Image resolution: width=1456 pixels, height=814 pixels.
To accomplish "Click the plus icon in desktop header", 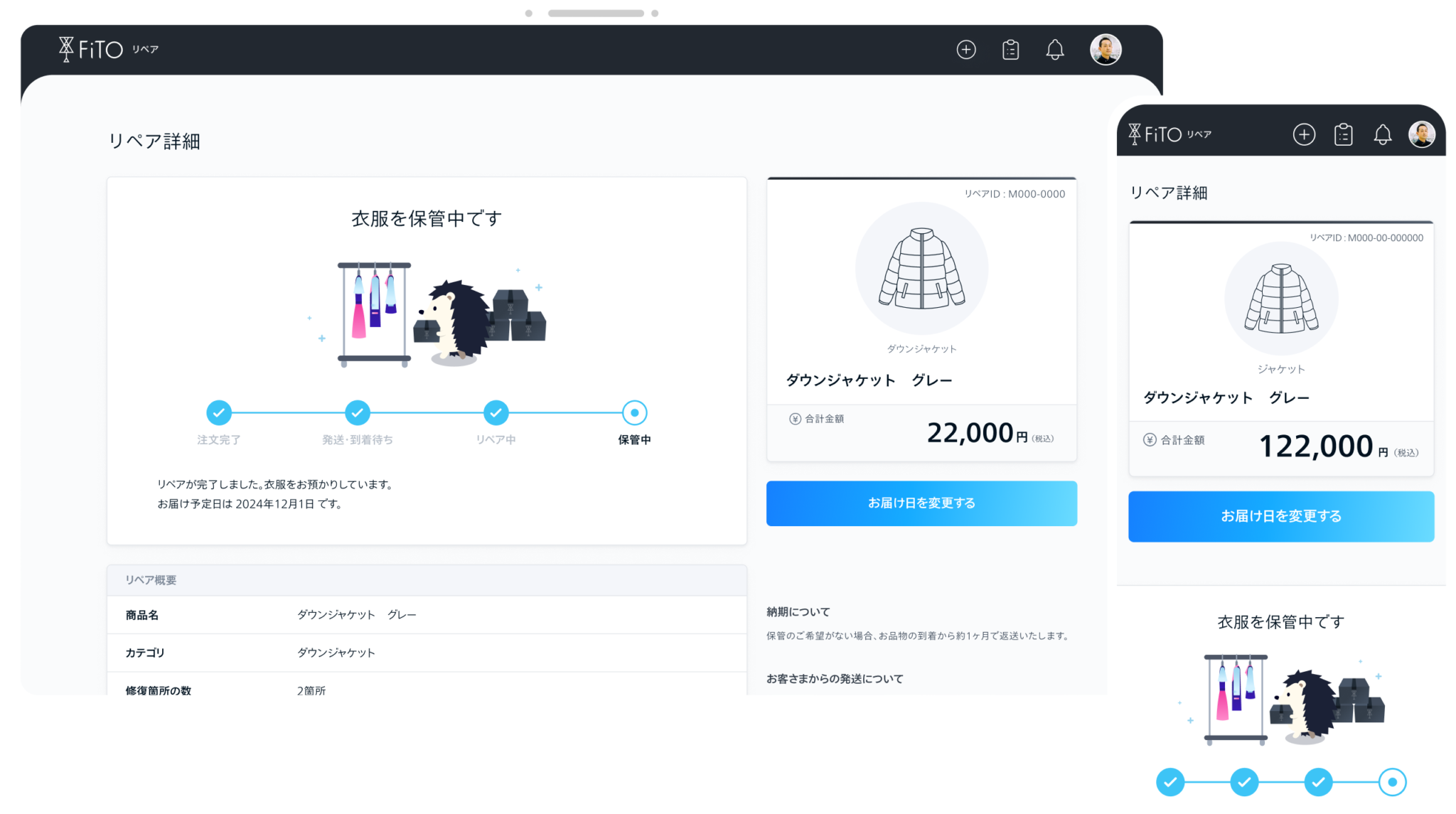I will point(965,50).
